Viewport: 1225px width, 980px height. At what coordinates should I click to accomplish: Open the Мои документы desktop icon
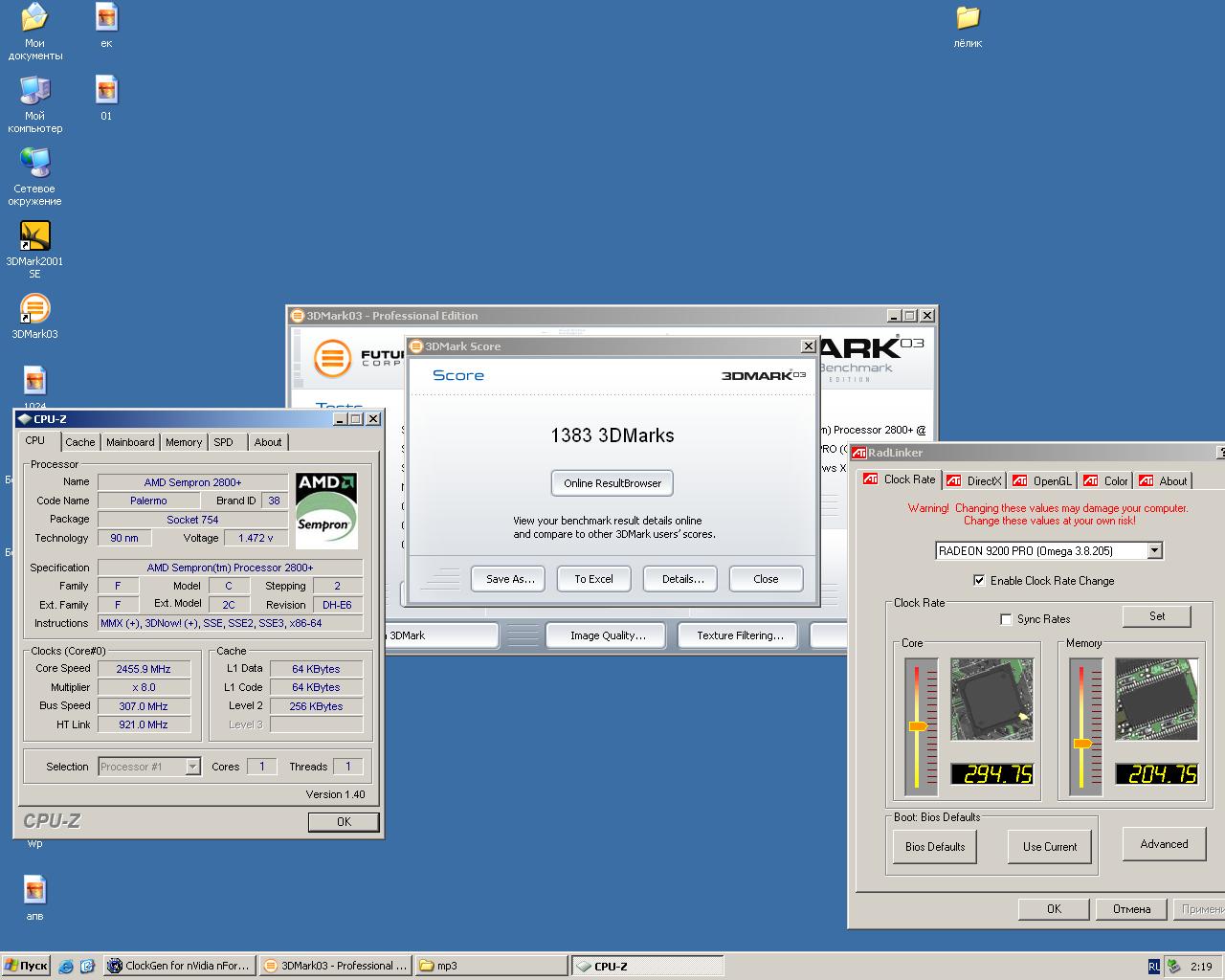click(x=34, y=31)
